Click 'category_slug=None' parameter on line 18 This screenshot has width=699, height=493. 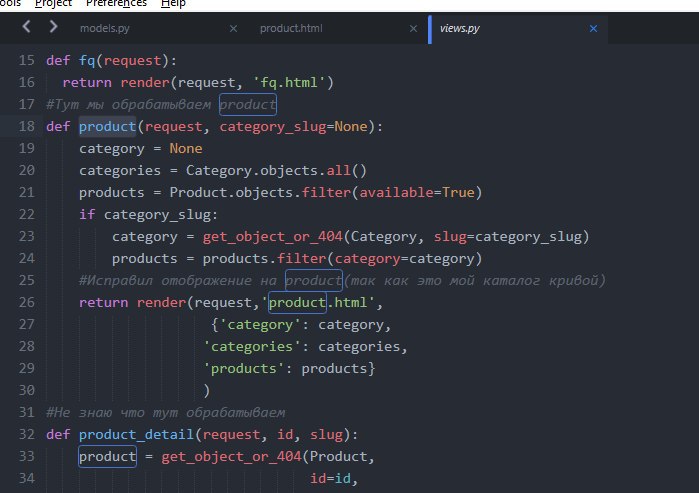point(293,127)
